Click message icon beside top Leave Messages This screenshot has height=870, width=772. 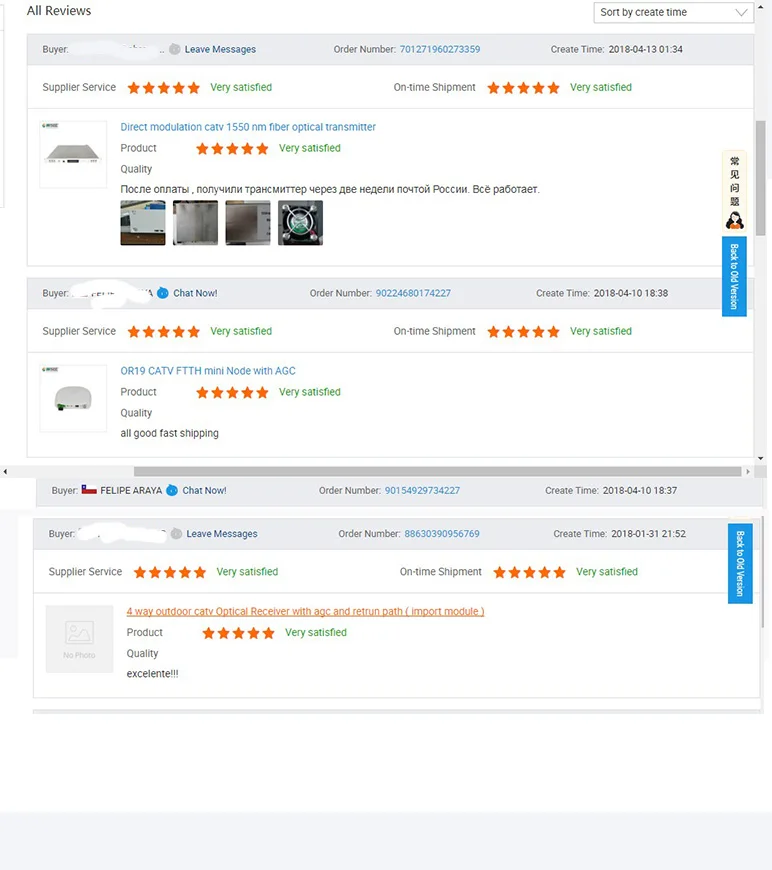click(175, 49)
